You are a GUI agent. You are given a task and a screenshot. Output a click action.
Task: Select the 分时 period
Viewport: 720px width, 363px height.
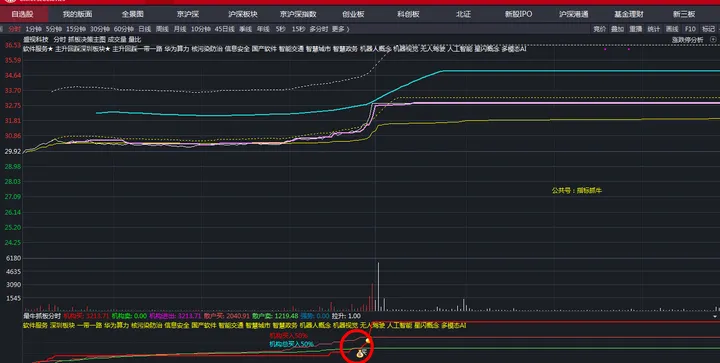pyautogui.click(x=14, y=29)
